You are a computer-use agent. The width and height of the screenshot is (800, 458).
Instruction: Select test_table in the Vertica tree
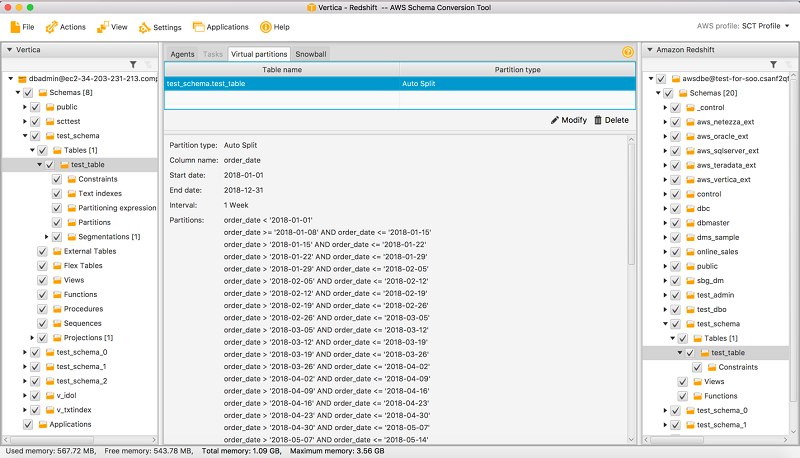(88, 164)
